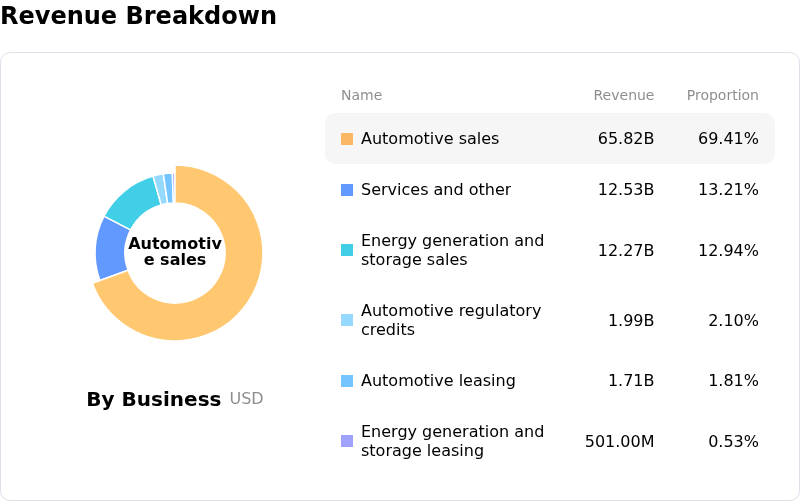Click the Name column header
This screenshot has height=501, width=800.
pos(361,96)
